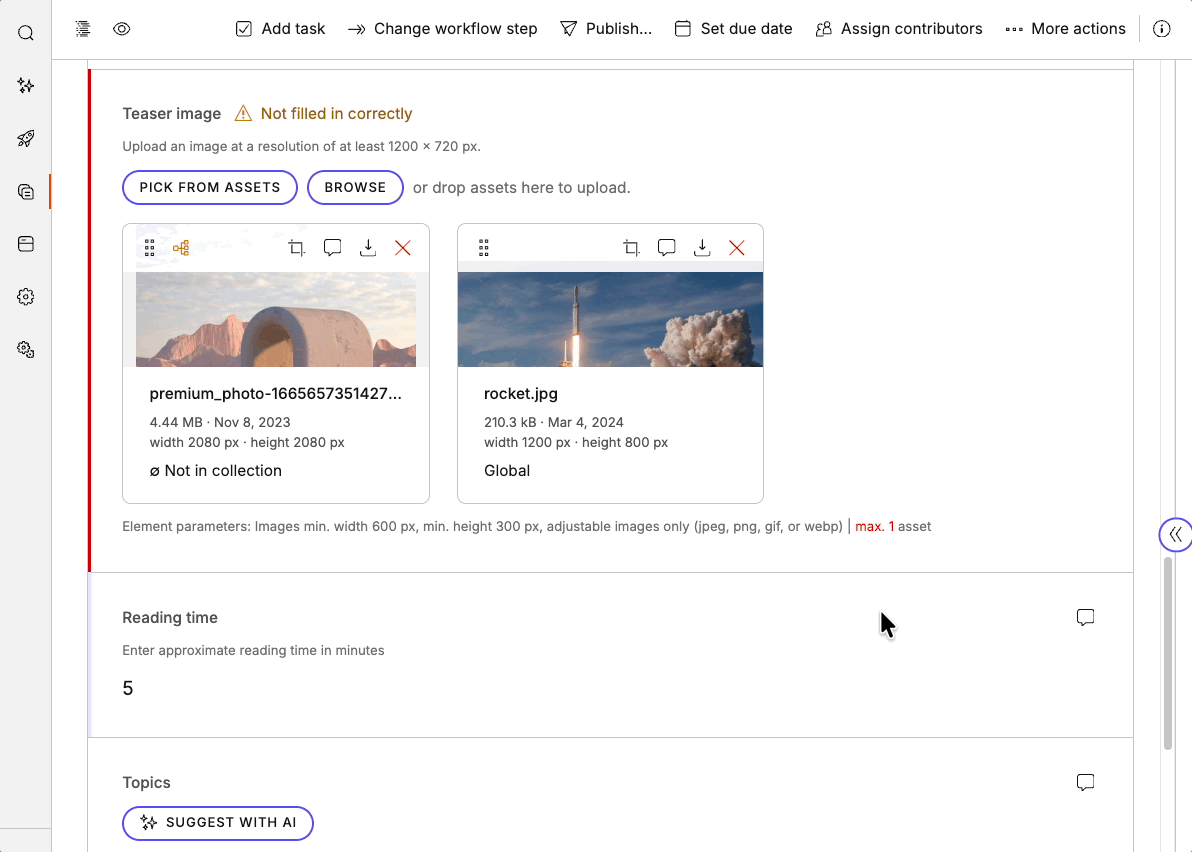This screenshot has width=1192, height=852.
Task: Toggle the preview eye icon in the toolbar
Action: coord(121,29)
